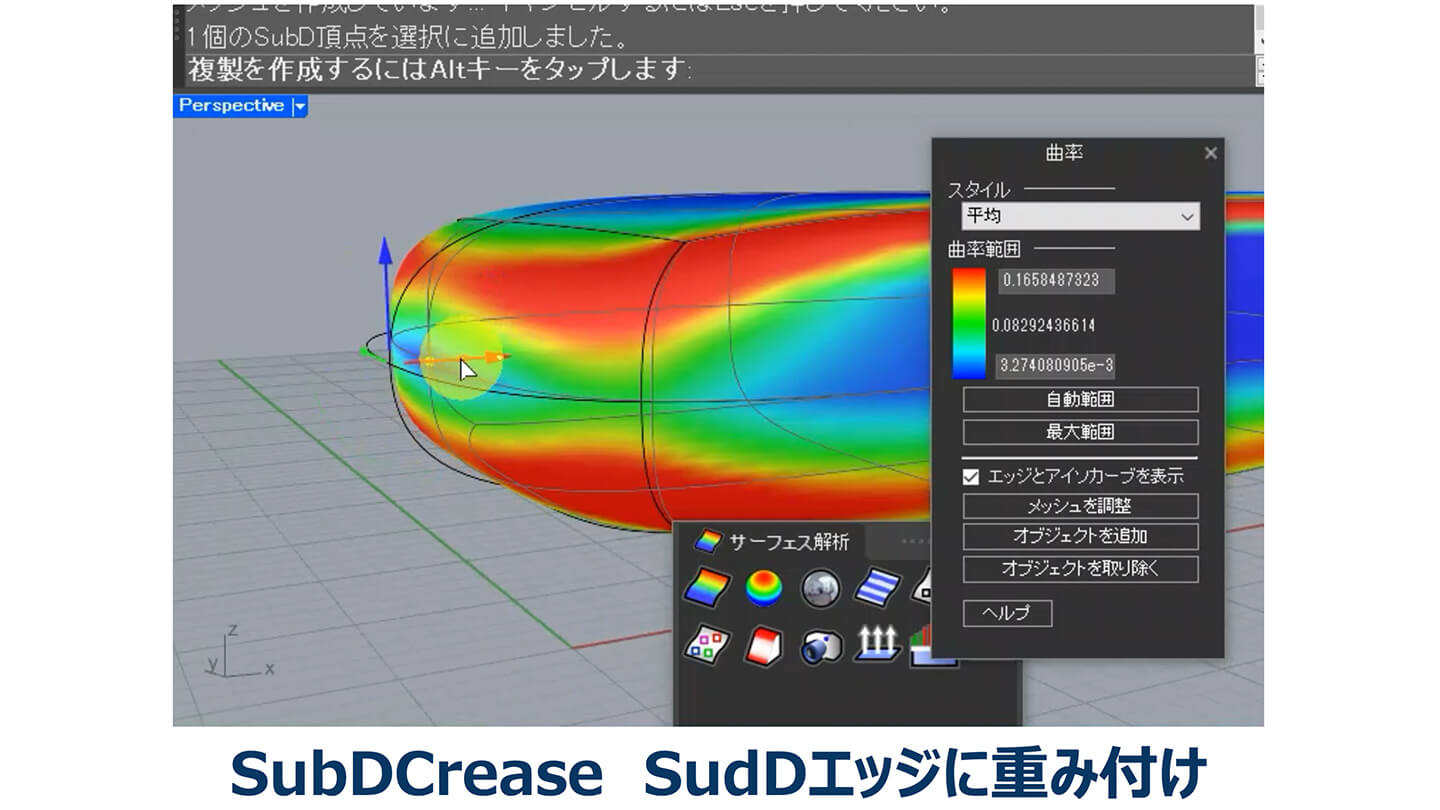1440x810 pixels.
Task: Click the green gumball axis handle
Action: click(x=364, y=351)
